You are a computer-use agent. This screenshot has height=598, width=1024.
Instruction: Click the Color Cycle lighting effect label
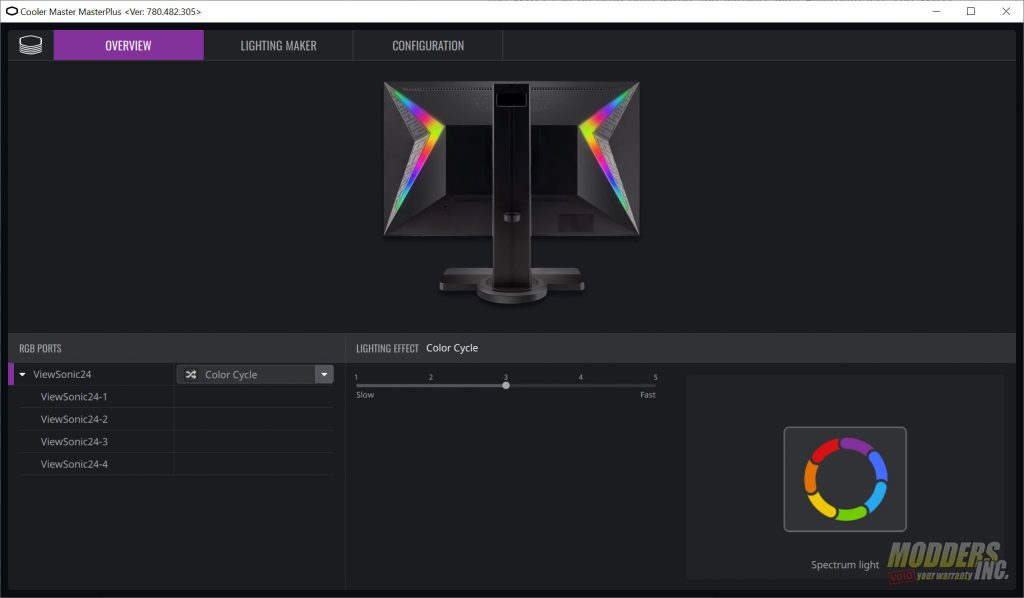pos(452,348)
